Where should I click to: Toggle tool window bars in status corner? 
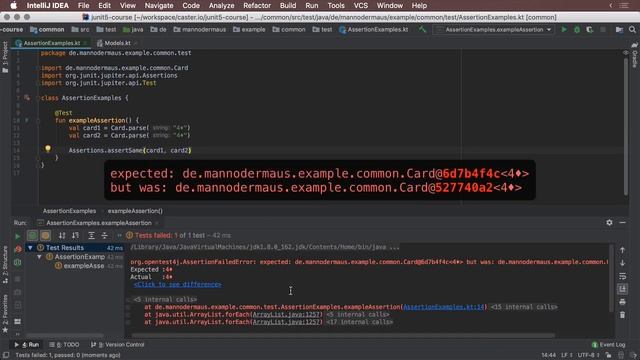click(6, 355)
